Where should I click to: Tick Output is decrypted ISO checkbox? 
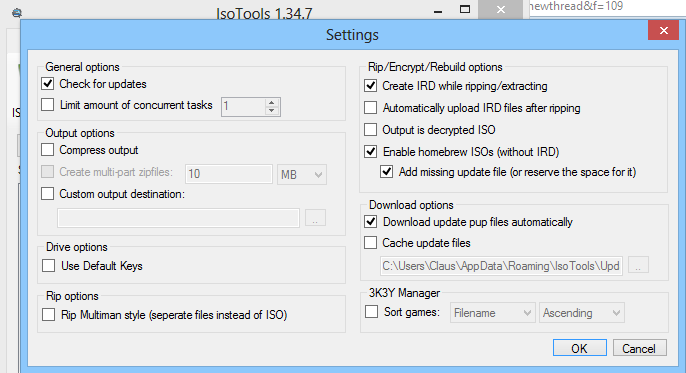[x=371, y=129]
